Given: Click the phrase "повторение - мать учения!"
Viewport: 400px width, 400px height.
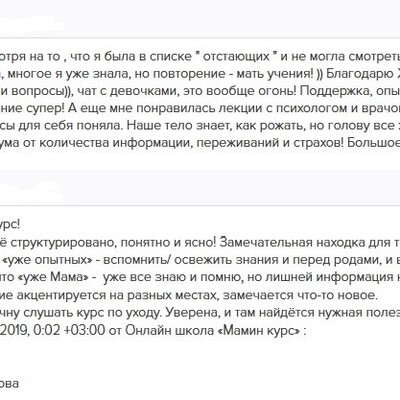Looking at the screenshot, I should 225,74.
